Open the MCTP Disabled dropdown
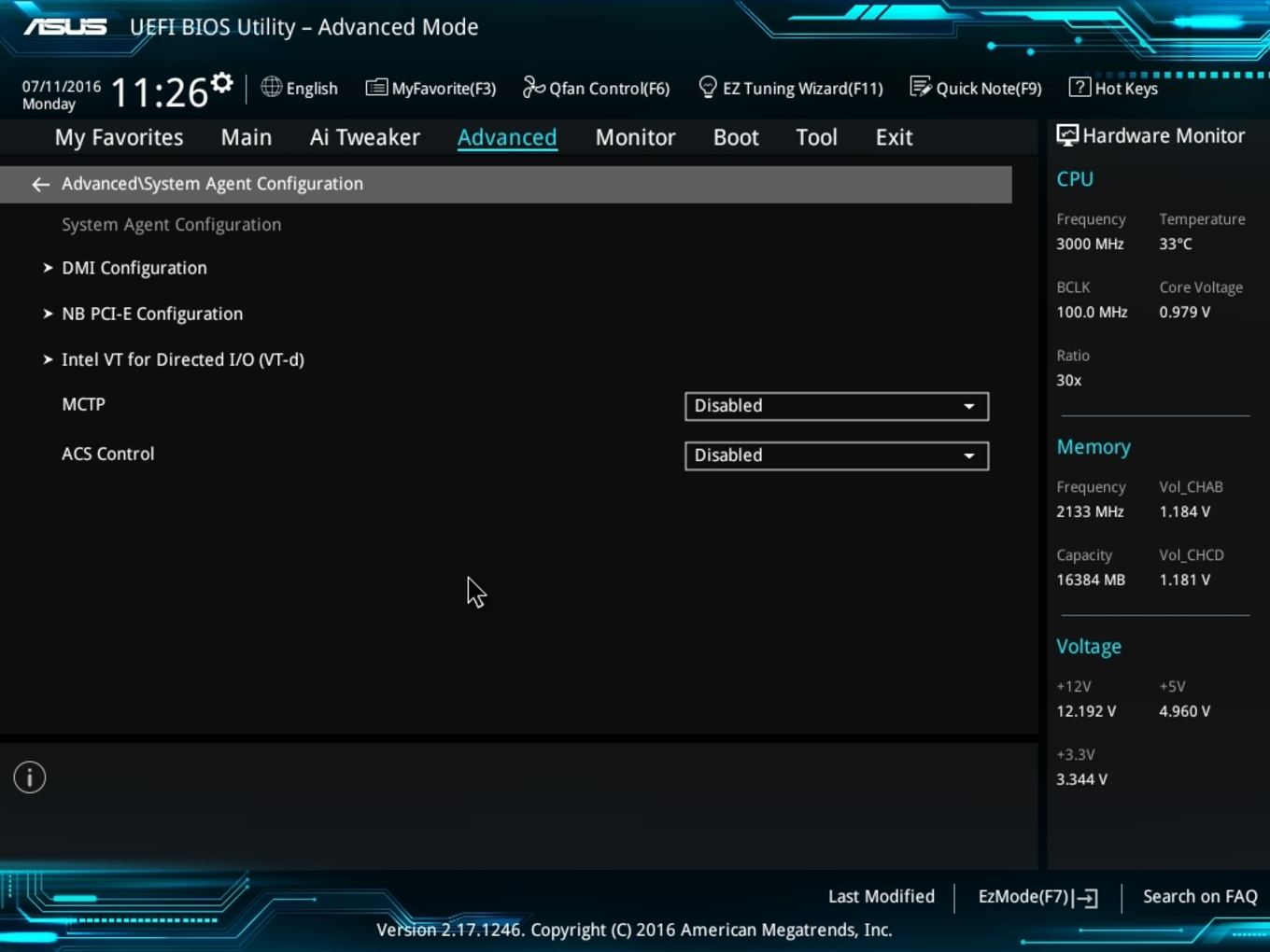Viewport: 1270px width, 952px height. point(837,406)
